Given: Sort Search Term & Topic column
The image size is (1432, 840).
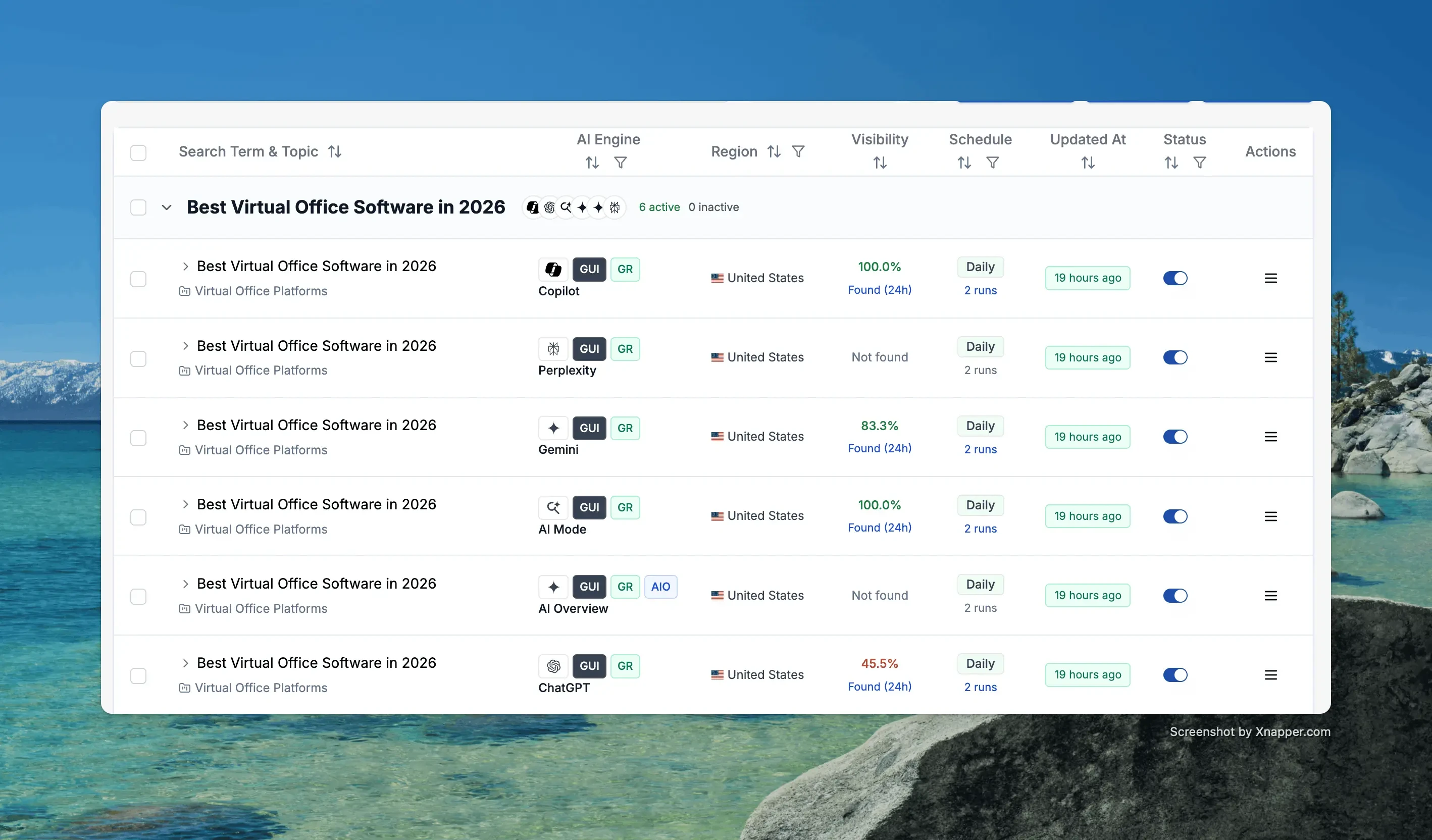Looking at the screenshot, I should tap(335, 151).
